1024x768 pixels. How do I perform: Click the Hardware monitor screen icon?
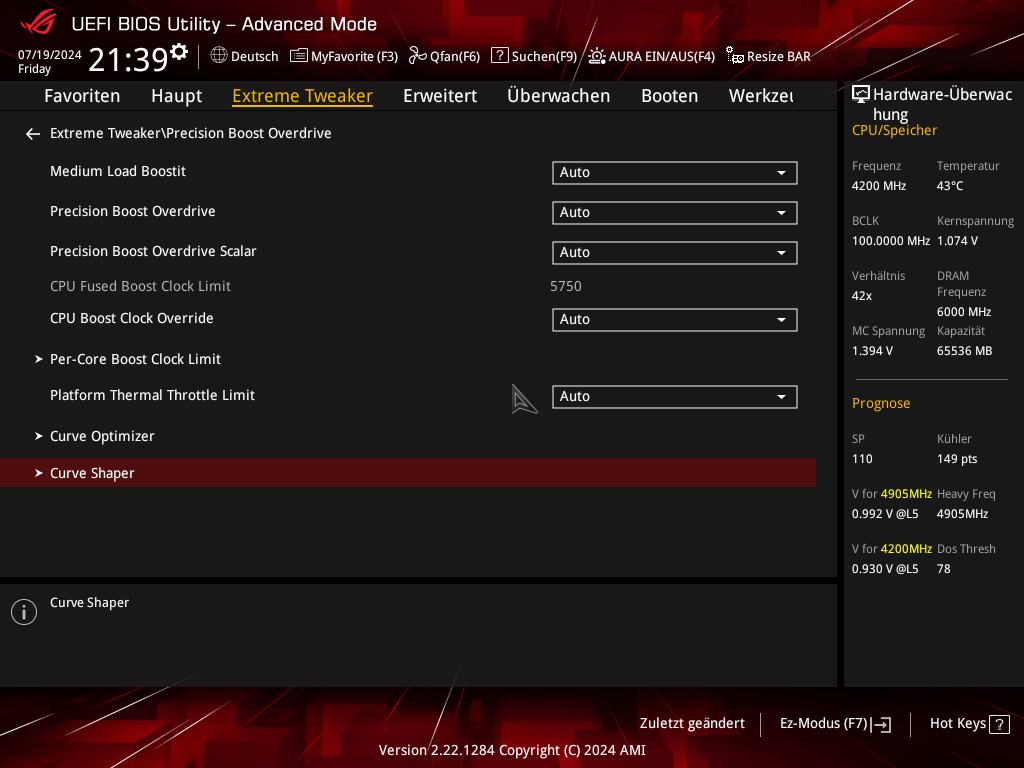pos(861,95)
